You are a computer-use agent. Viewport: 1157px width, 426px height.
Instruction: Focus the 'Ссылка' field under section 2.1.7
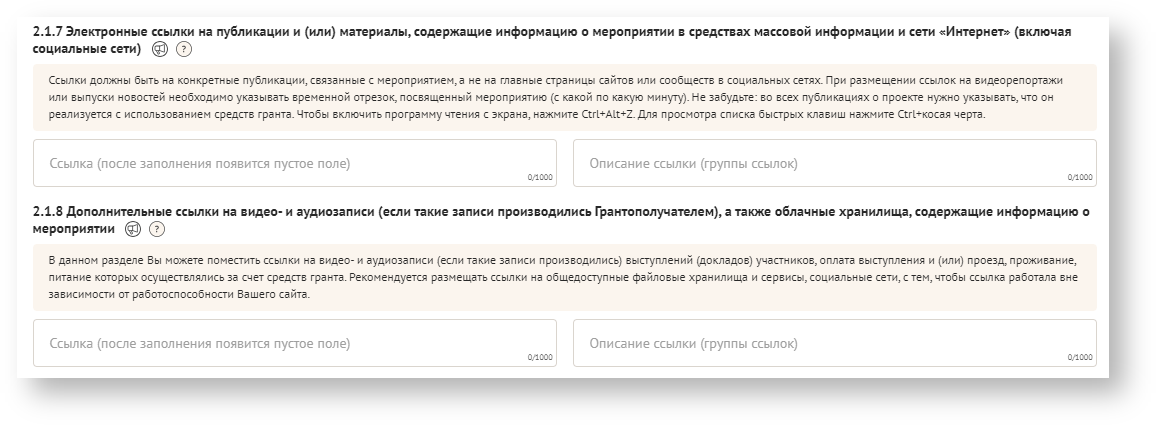[x=294, y=163]
